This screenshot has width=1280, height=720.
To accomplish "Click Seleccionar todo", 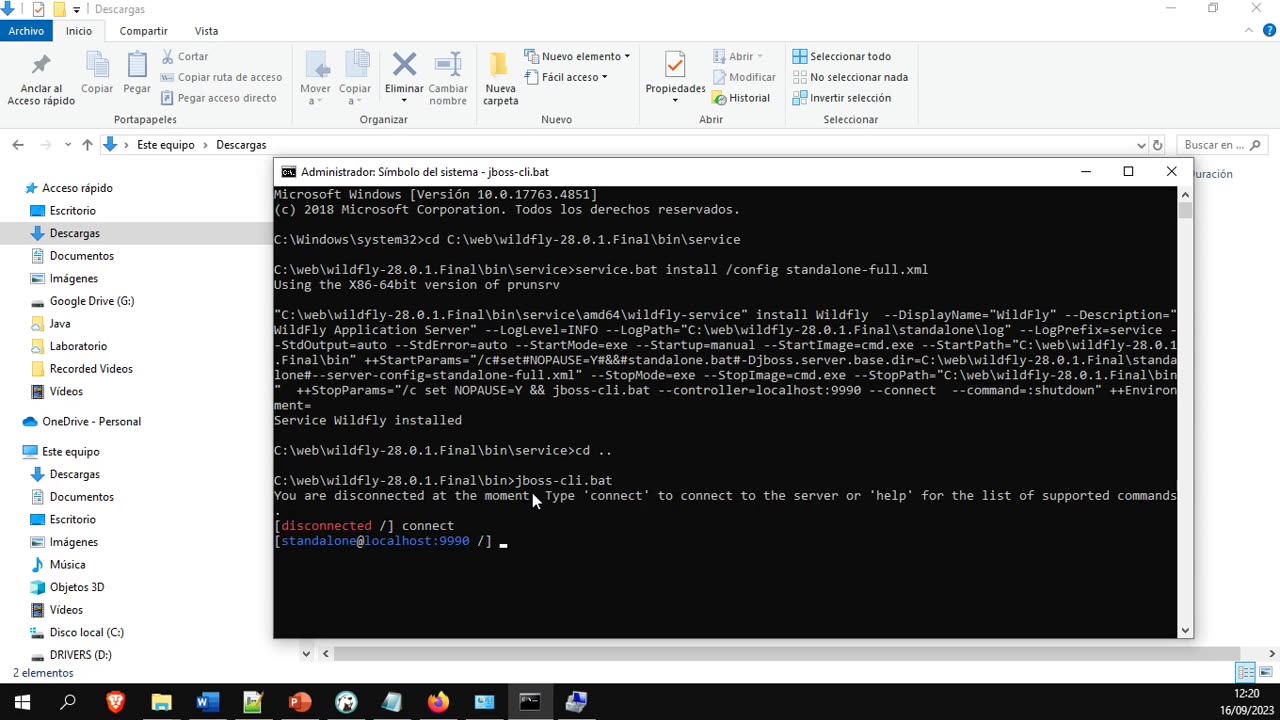I will pos(841,57).
